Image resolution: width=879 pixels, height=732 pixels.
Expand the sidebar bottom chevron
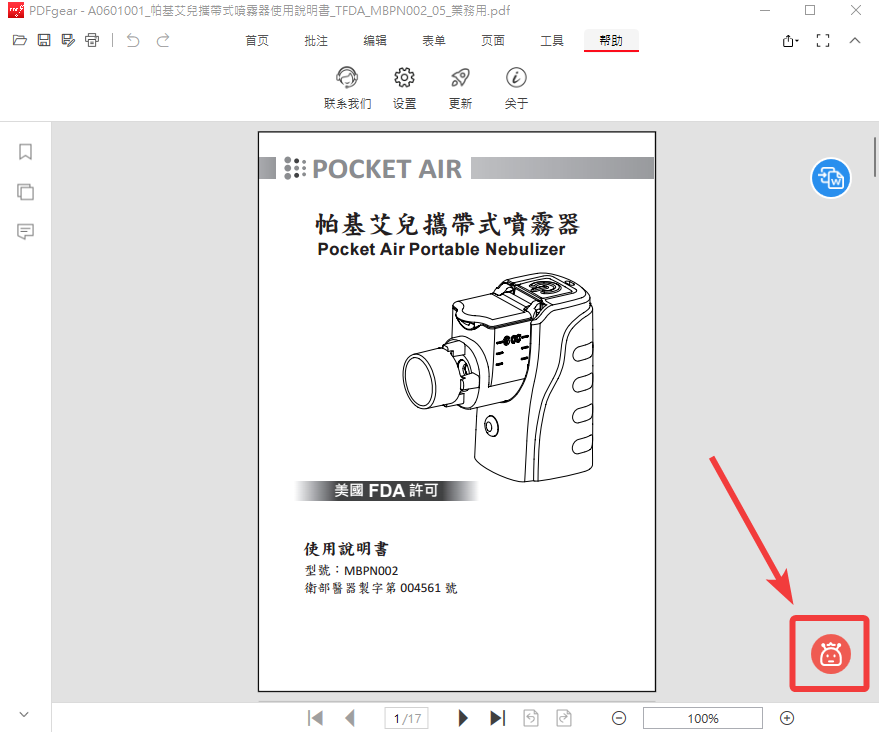(x=24, y=714)
